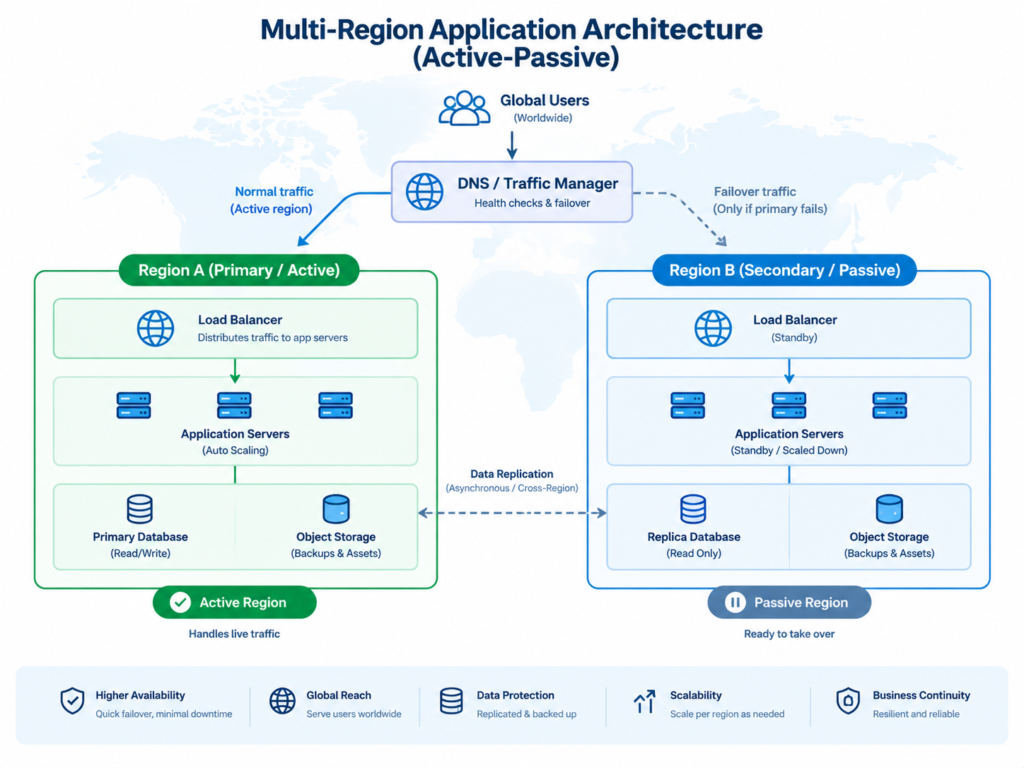Click 'Resilient and reliable' text

click(x=916, y=714)
